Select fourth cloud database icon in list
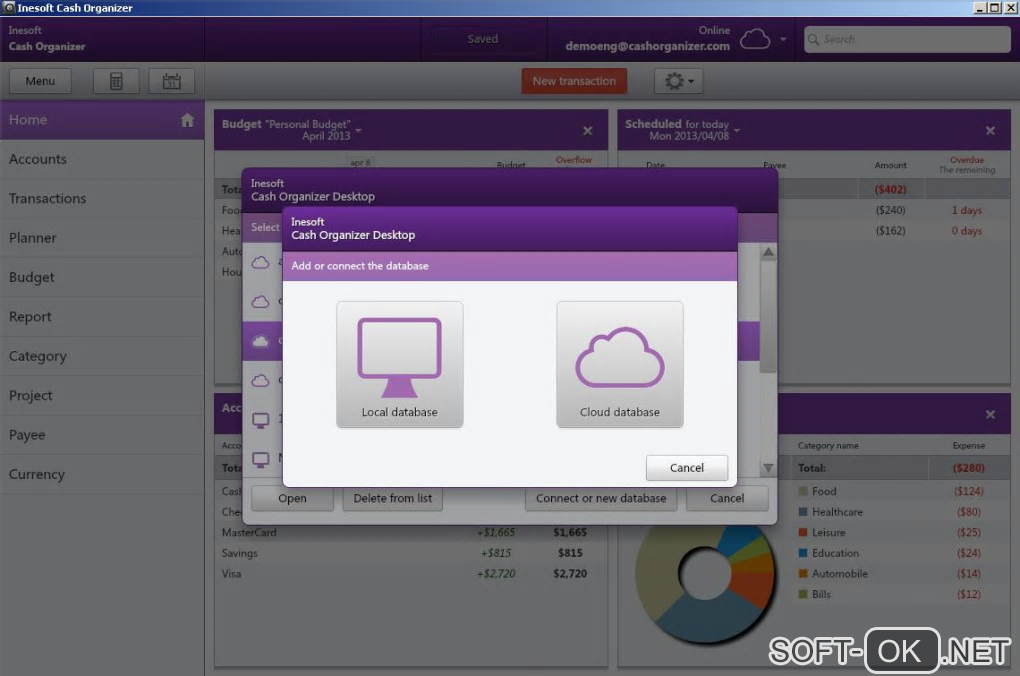The image size is (1020, 676). coord(260,380)
